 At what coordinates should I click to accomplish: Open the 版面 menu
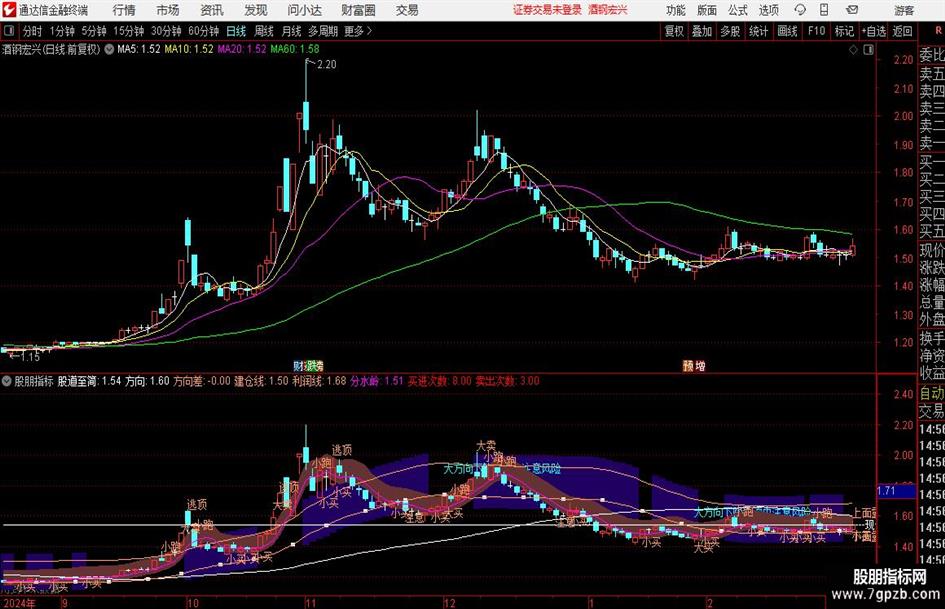(707, 10)
